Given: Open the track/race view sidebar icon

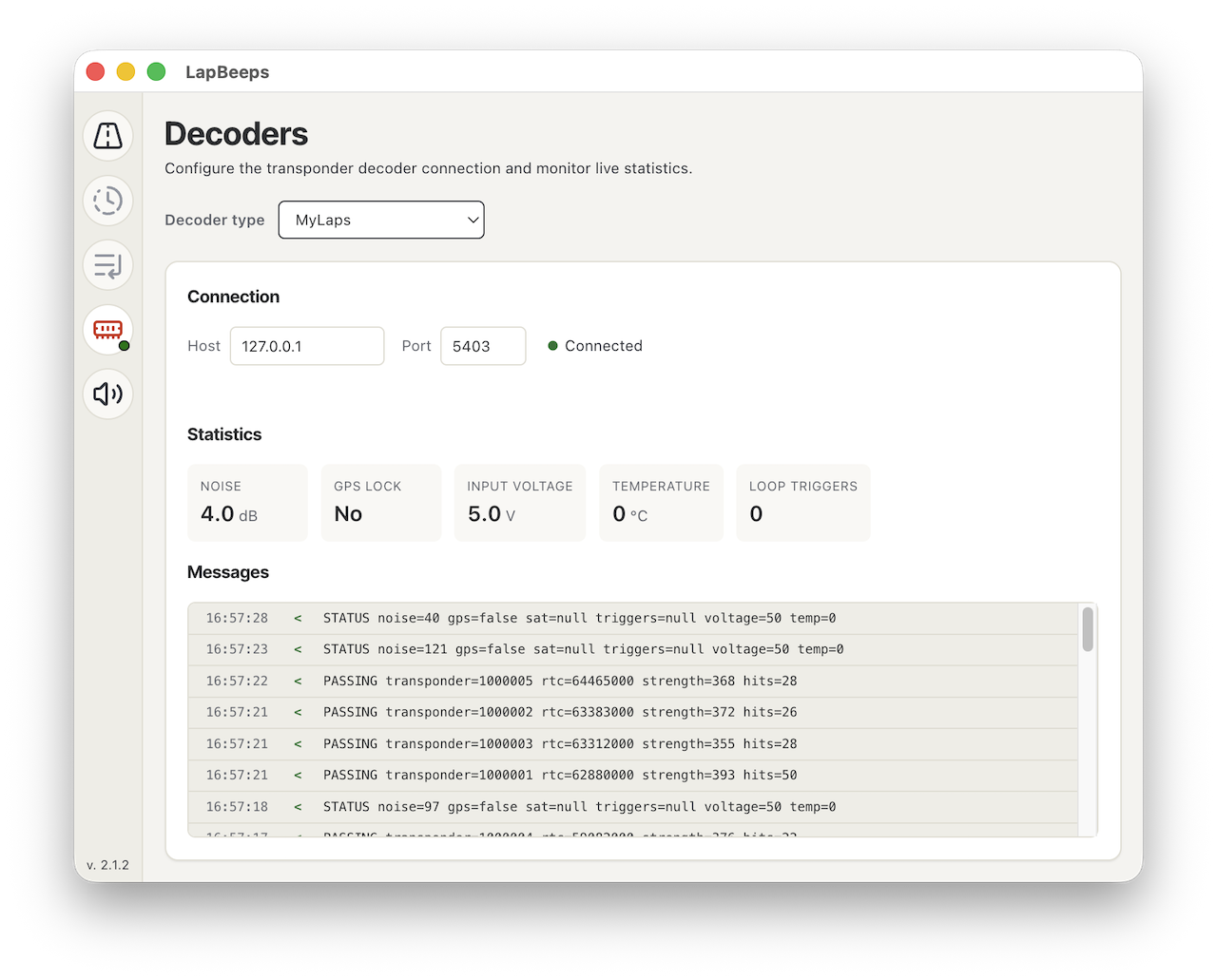Looking at the screenshot, I should pyautogui.click(x=107, y=136).
